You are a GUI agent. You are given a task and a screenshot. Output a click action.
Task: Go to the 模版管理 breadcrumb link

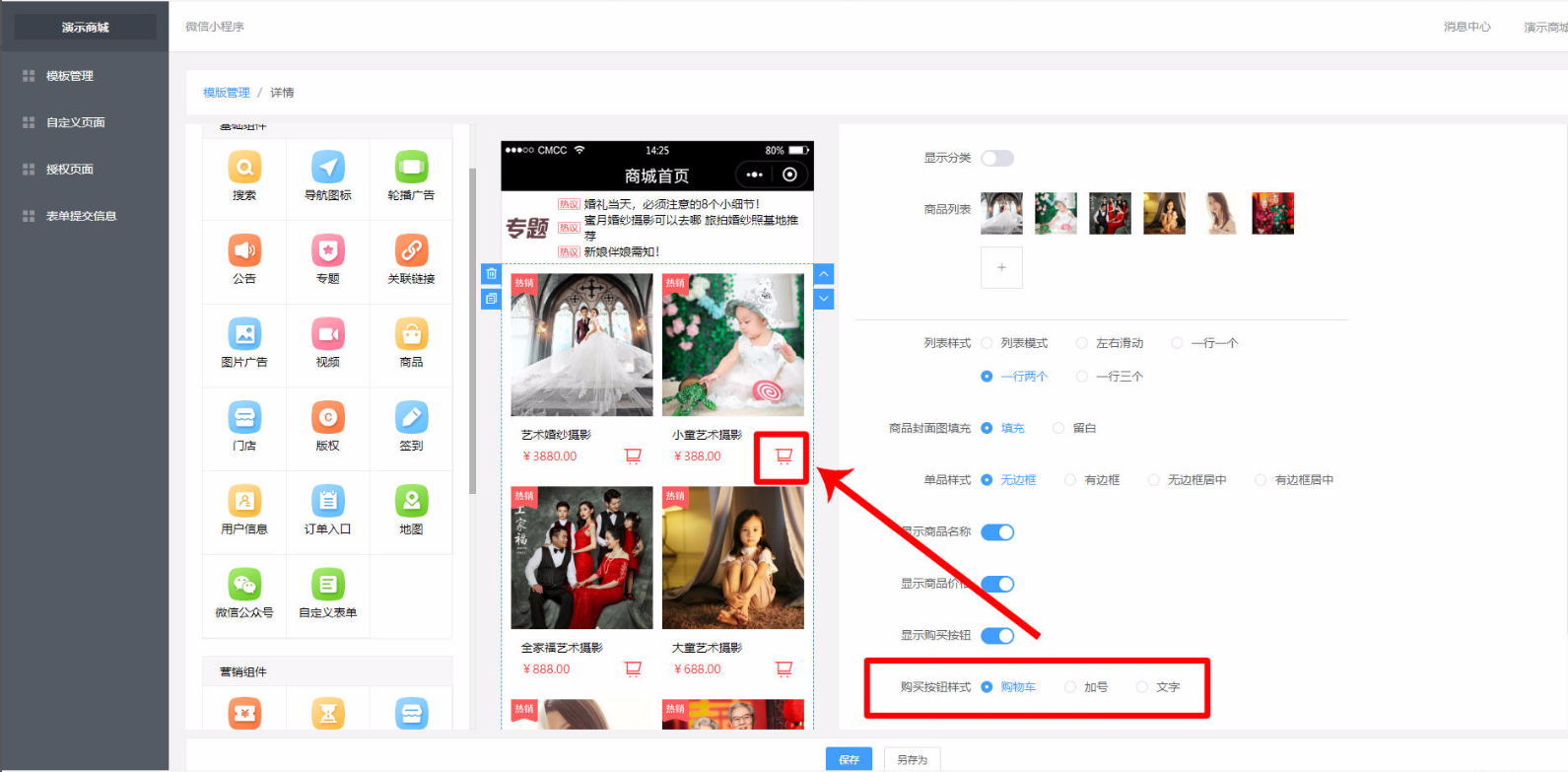pyautogui.click(x=227, y=93)
